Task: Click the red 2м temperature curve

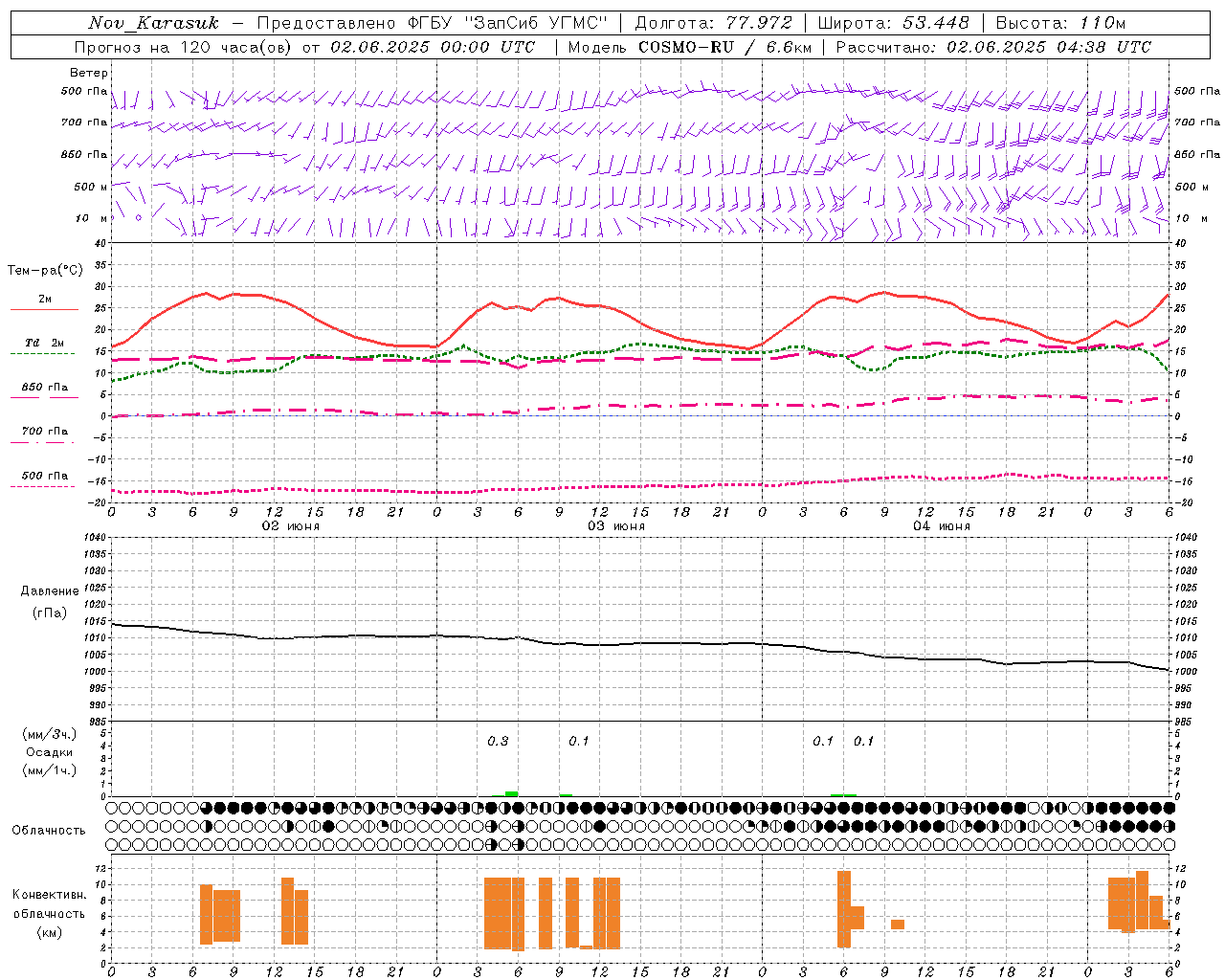Action: point(641,320)
